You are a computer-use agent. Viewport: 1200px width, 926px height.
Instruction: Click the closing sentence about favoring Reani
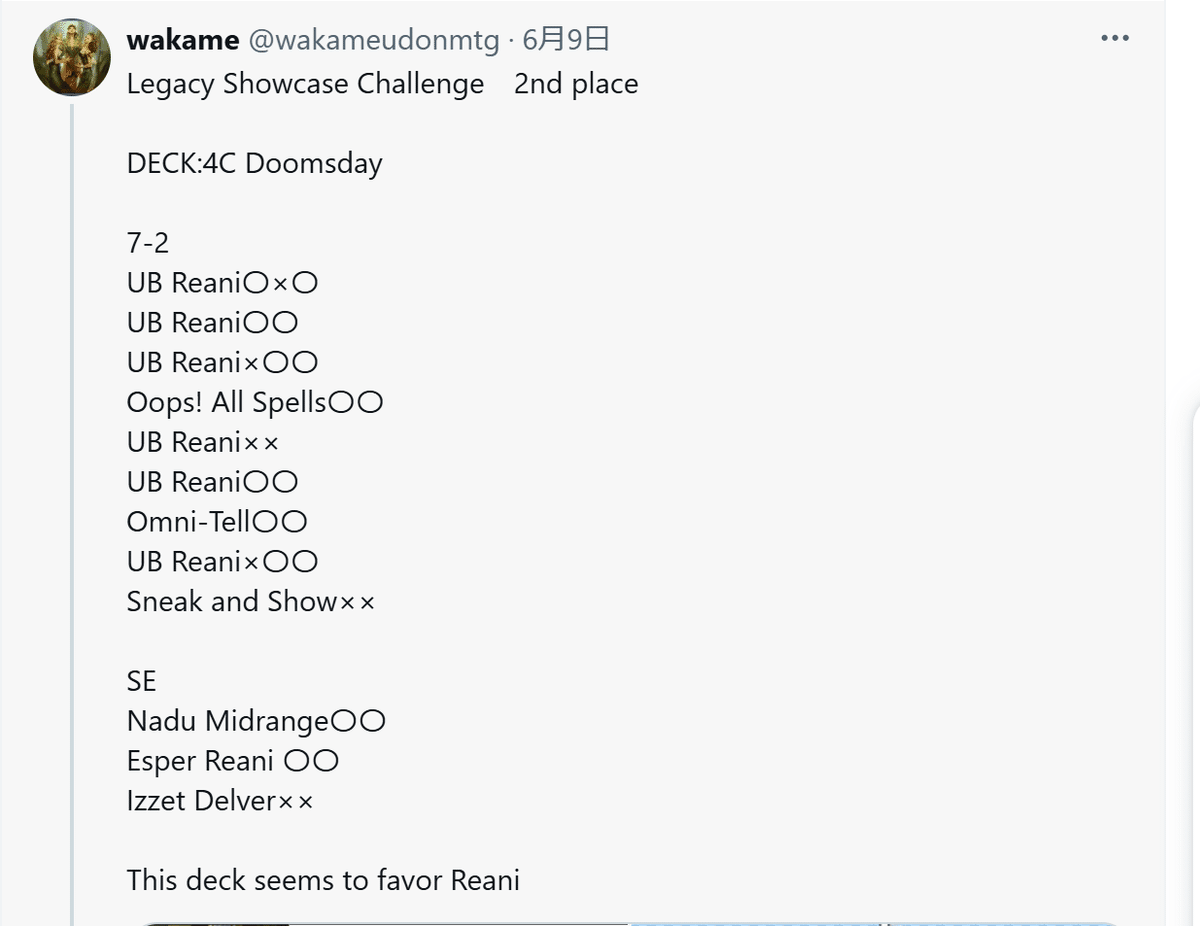tap(323, 880)
